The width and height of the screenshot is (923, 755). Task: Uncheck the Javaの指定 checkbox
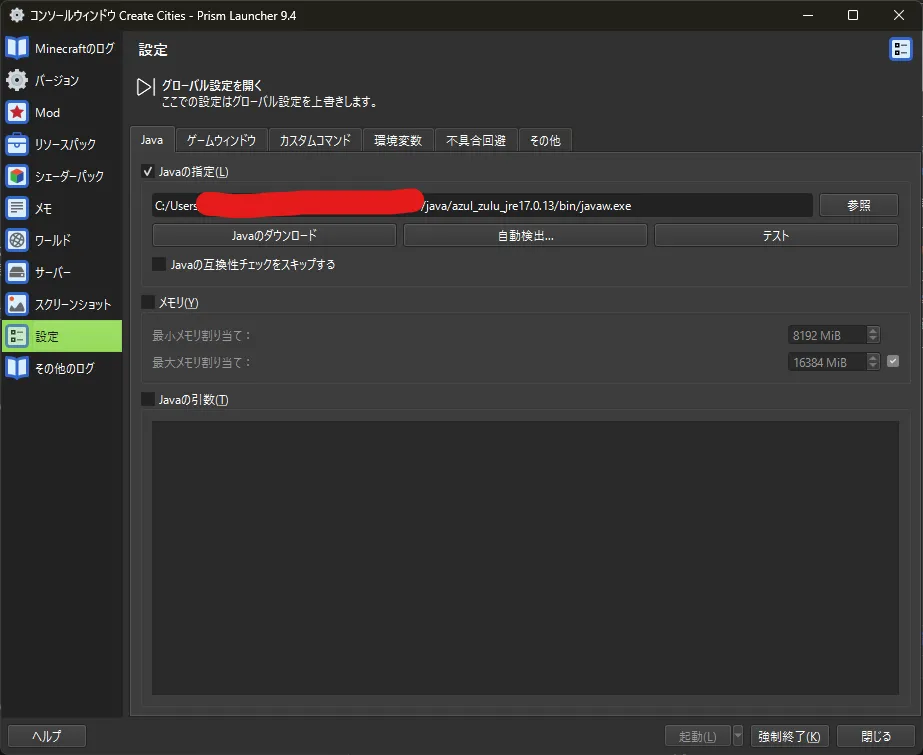click(150, 172)
